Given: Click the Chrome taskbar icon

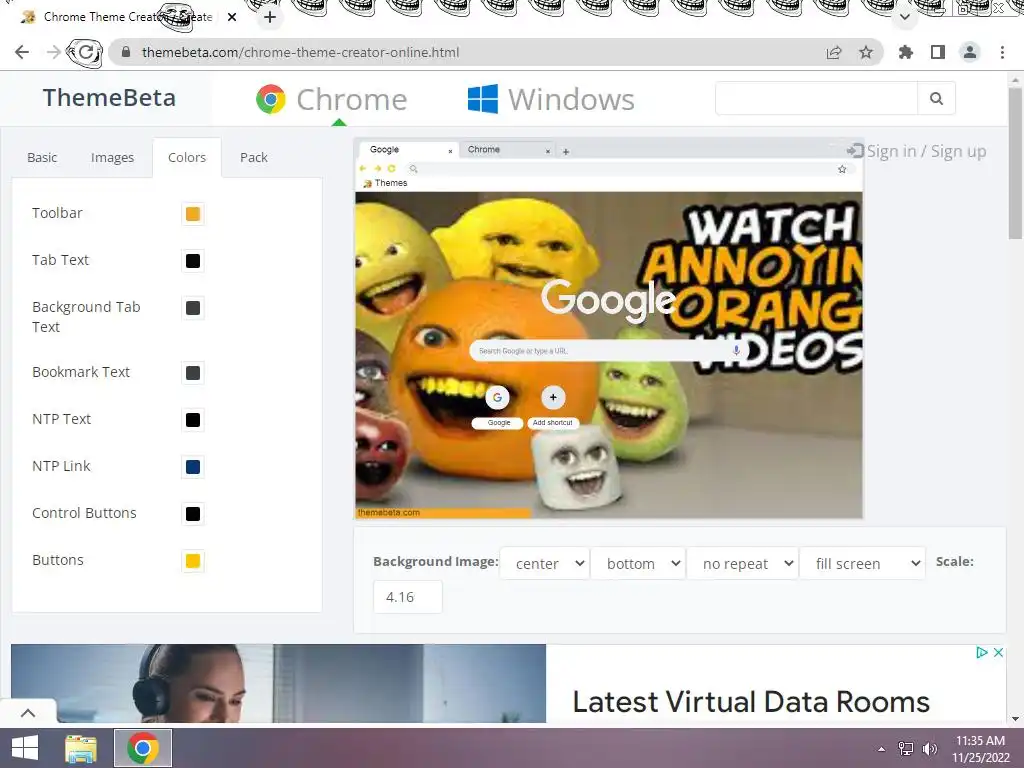Looking at the screenshot, I should click(143, 748).
